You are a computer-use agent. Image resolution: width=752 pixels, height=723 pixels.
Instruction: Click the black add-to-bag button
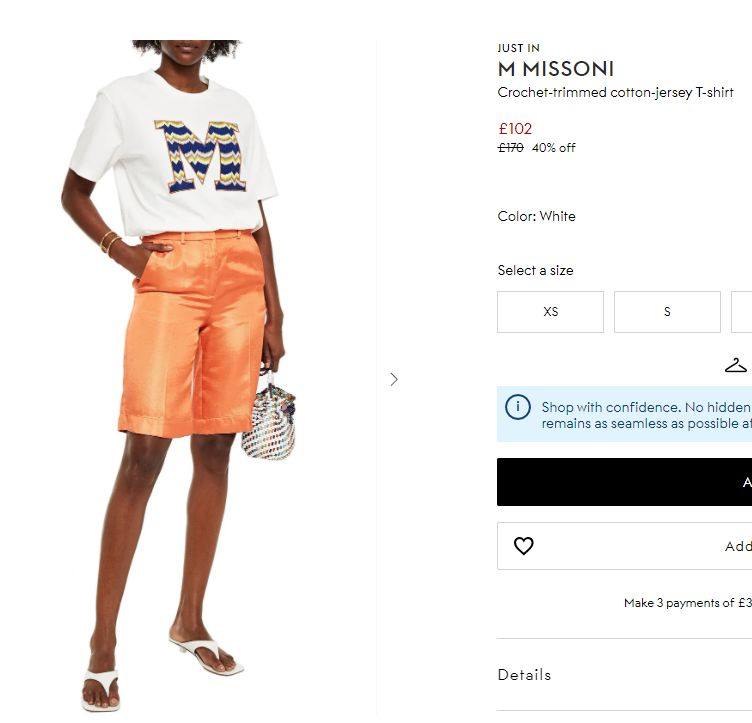[x=624, y=482]
